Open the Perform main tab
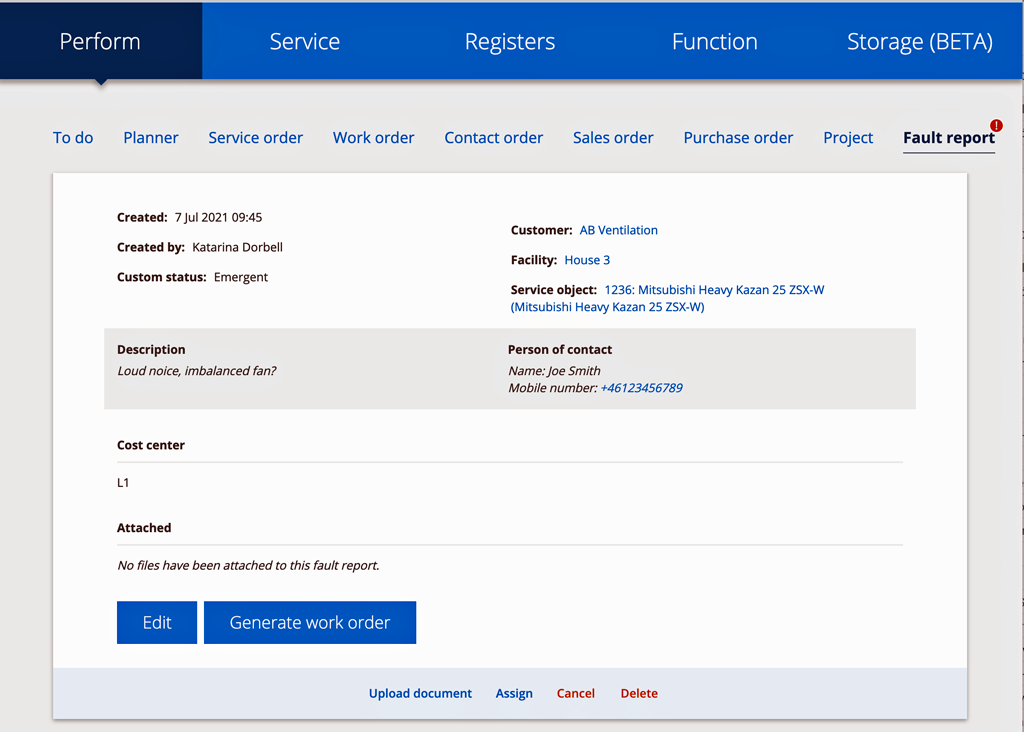 100,41
